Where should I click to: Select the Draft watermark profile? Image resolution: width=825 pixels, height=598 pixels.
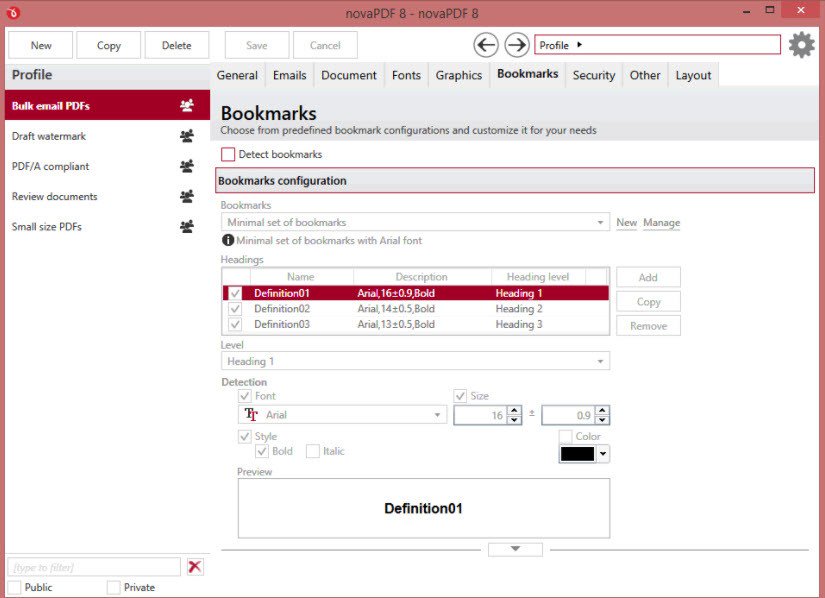107,136
